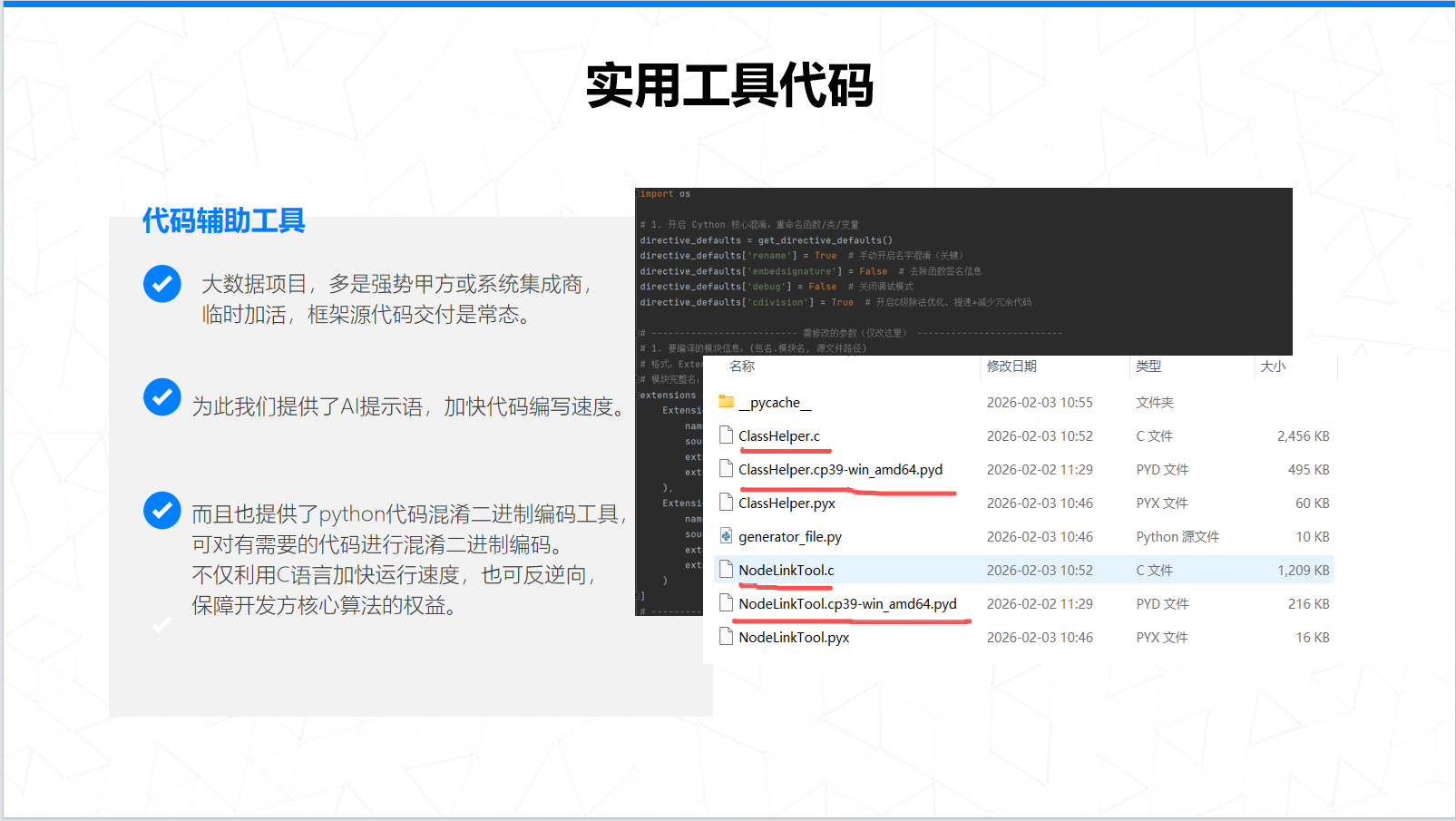Click the file icon of ClassHelper.cp39-win_amd64.pyd
1456x821 pixels.
click(x=726, y=469)
